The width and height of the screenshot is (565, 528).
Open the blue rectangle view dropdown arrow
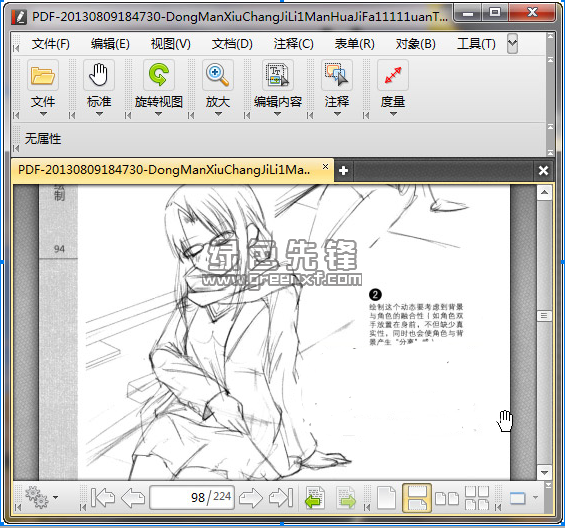click(x=535, y=498)
